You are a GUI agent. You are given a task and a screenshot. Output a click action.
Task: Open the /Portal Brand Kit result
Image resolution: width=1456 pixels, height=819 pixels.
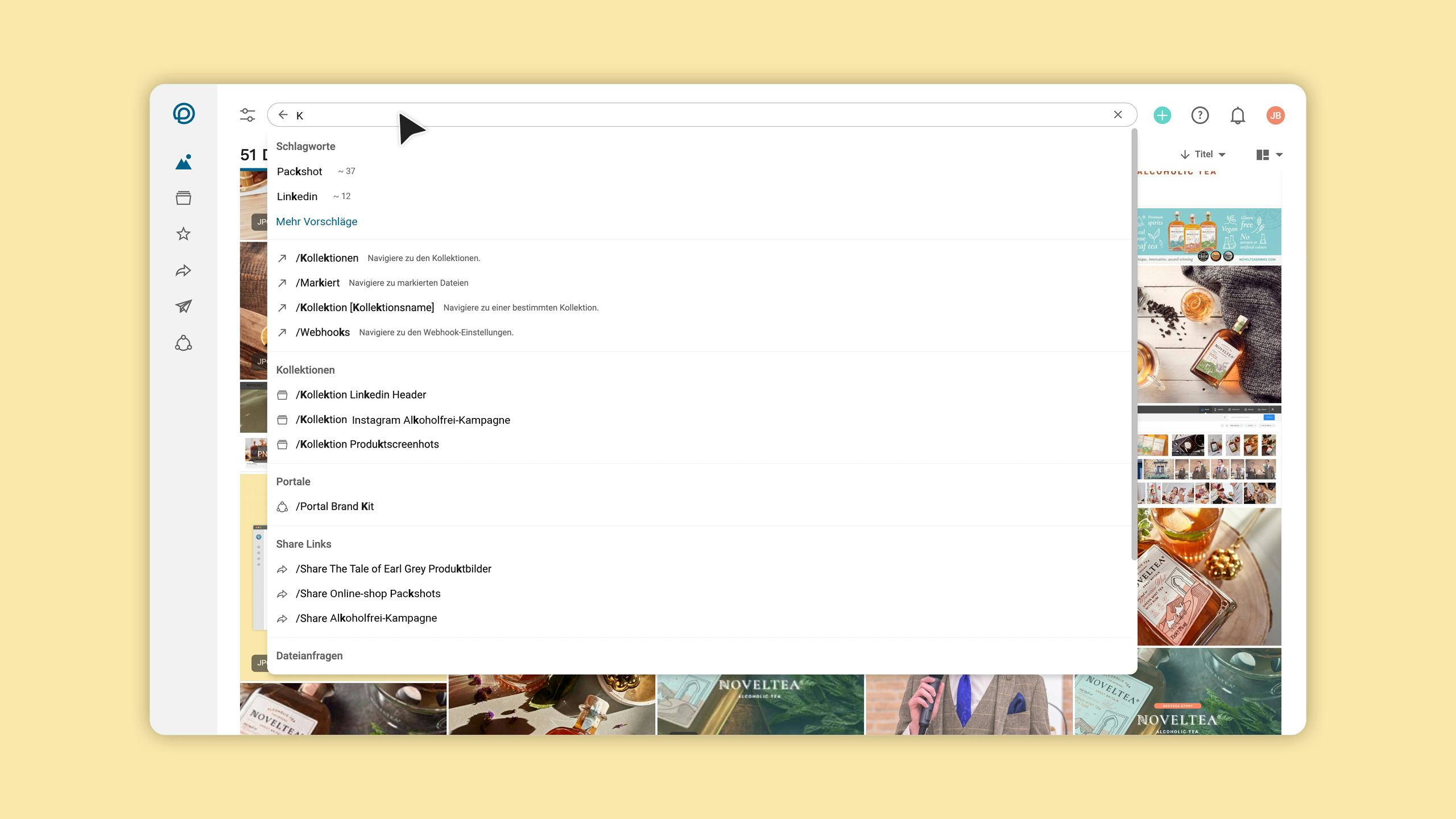coord(334,506)
